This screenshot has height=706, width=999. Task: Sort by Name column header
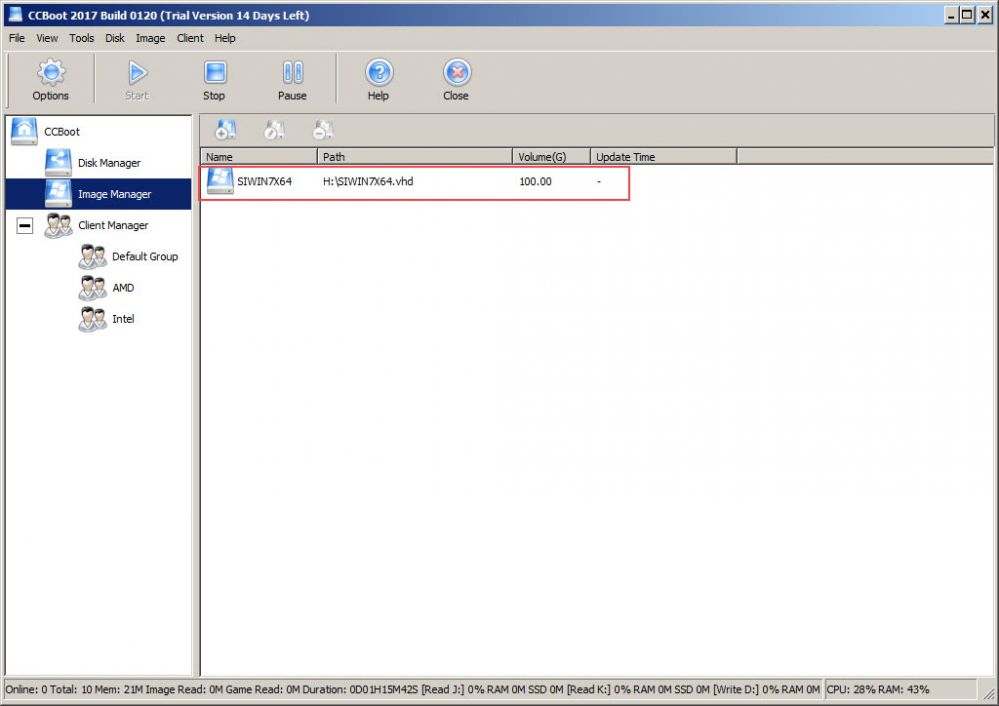(x=259, y=157)
